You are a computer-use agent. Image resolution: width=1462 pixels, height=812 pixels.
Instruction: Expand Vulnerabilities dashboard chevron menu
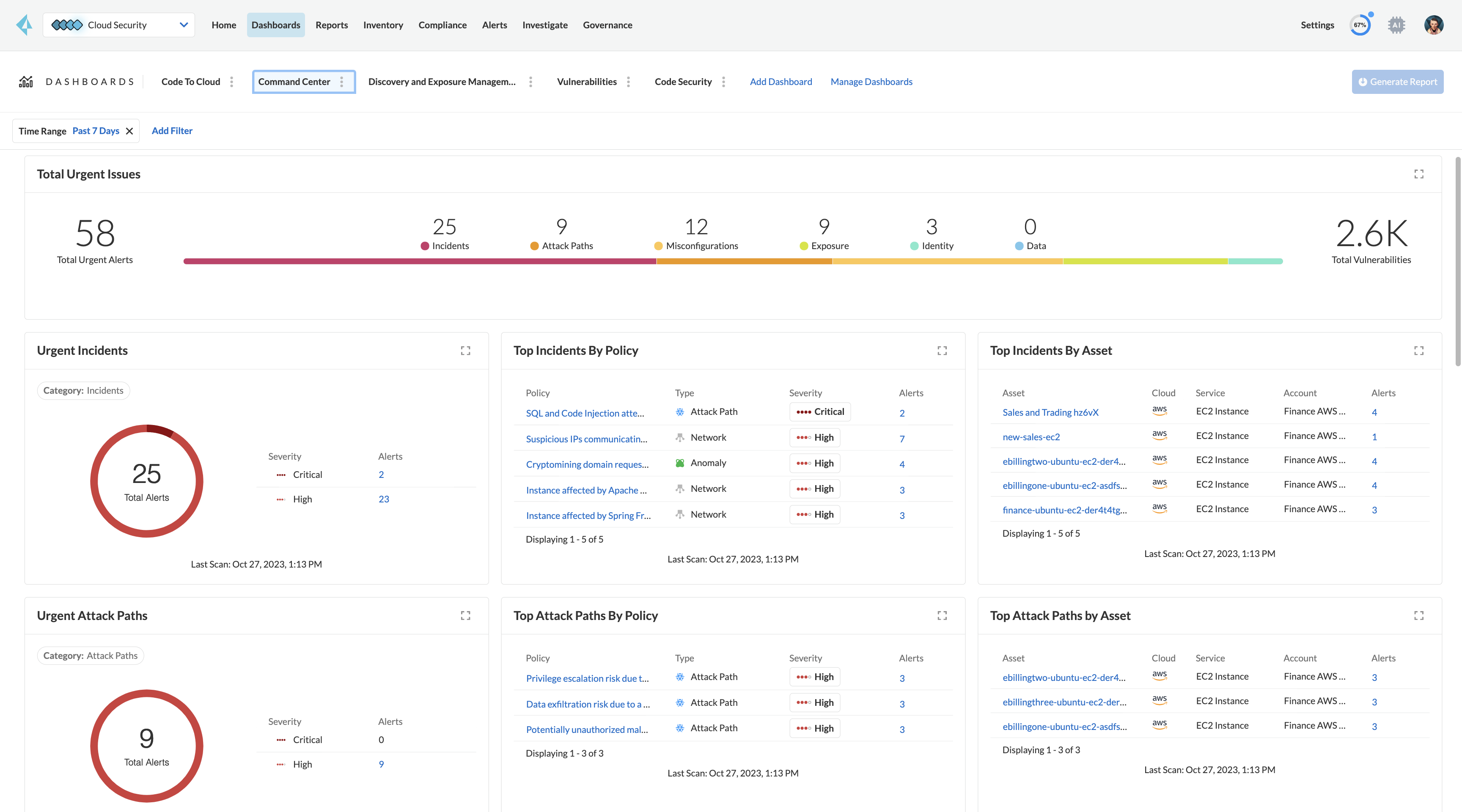(628, 82)
